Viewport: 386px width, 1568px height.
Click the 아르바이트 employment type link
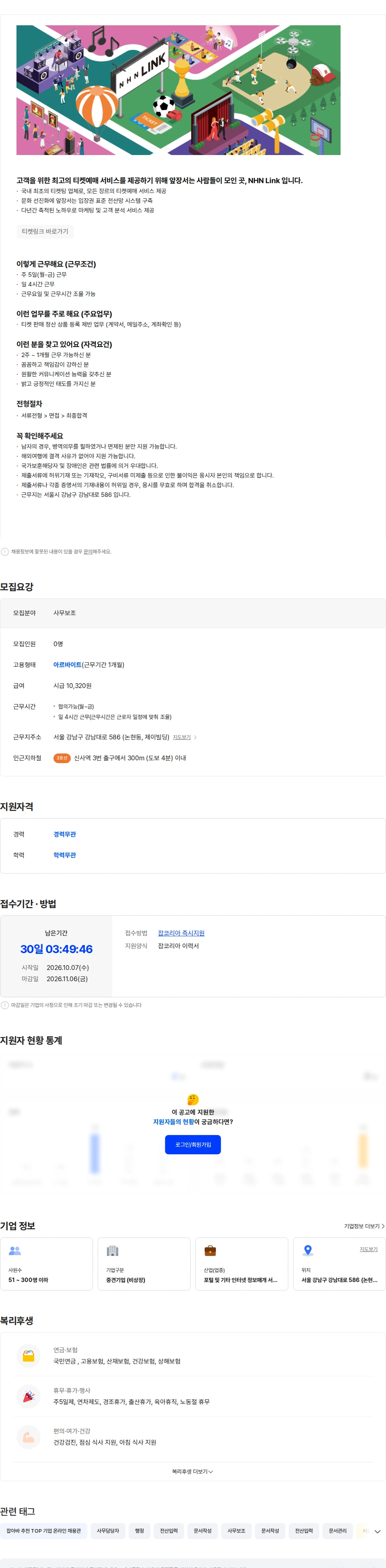tap(67, 665)
